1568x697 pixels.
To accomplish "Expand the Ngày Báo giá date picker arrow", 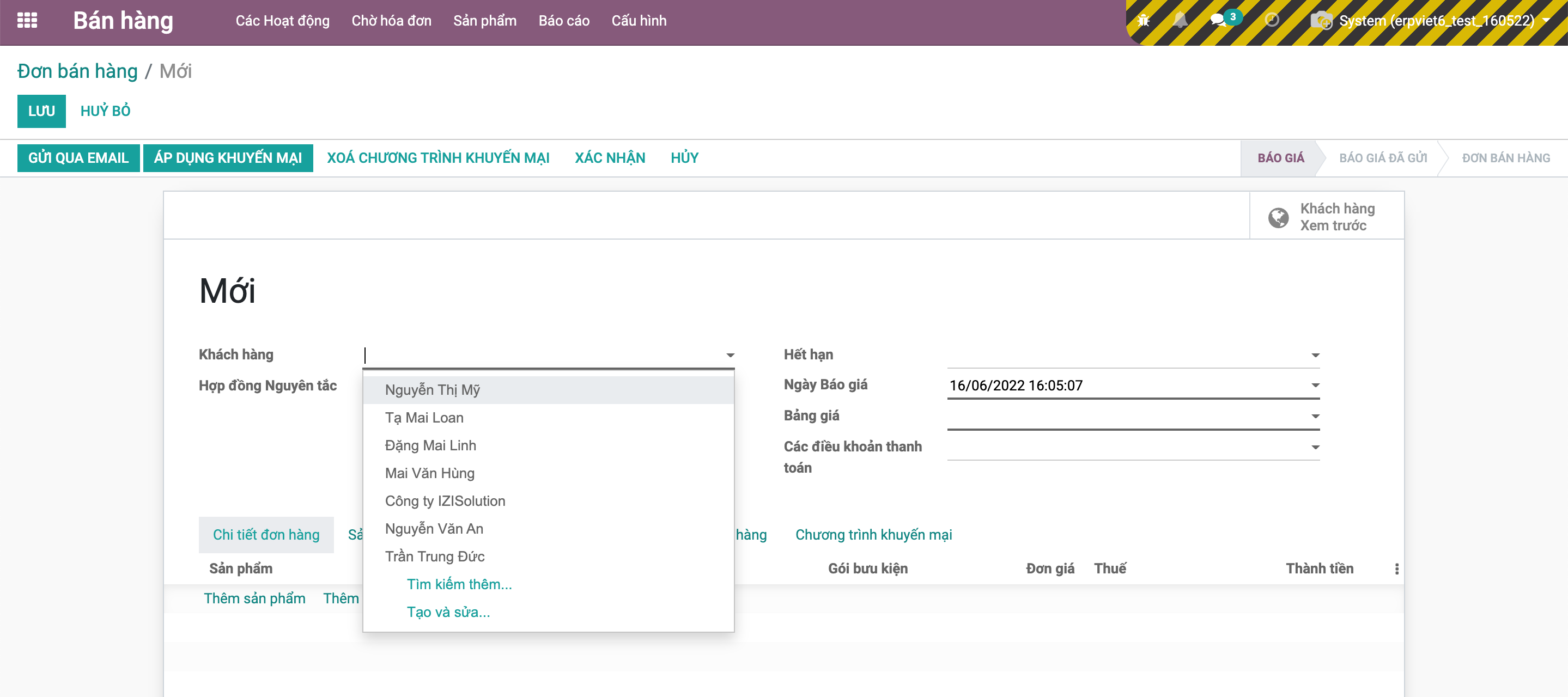I will [x=1315, y=386].
